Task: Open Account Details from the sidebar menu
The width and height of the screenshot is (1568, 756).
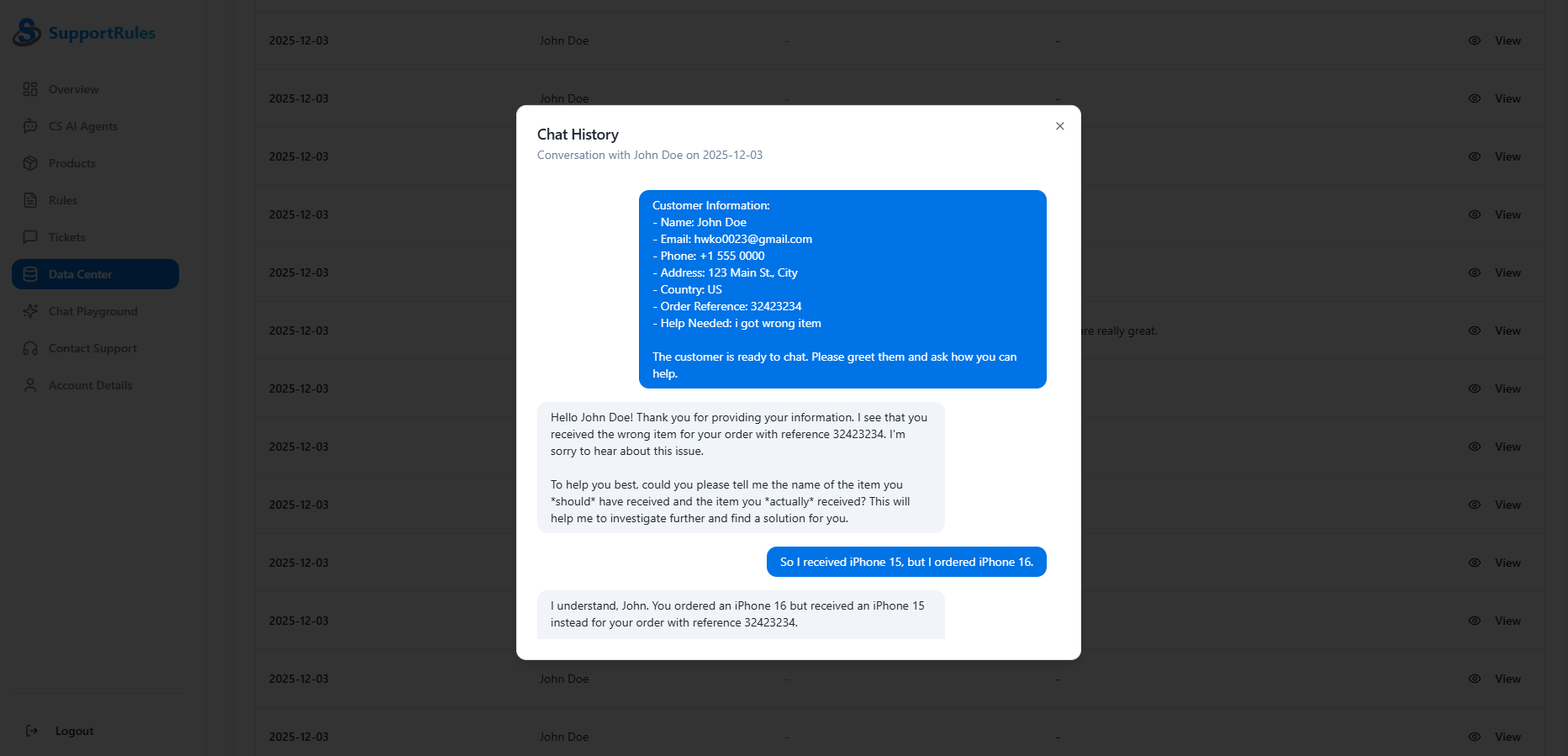Action: [90, 384]
